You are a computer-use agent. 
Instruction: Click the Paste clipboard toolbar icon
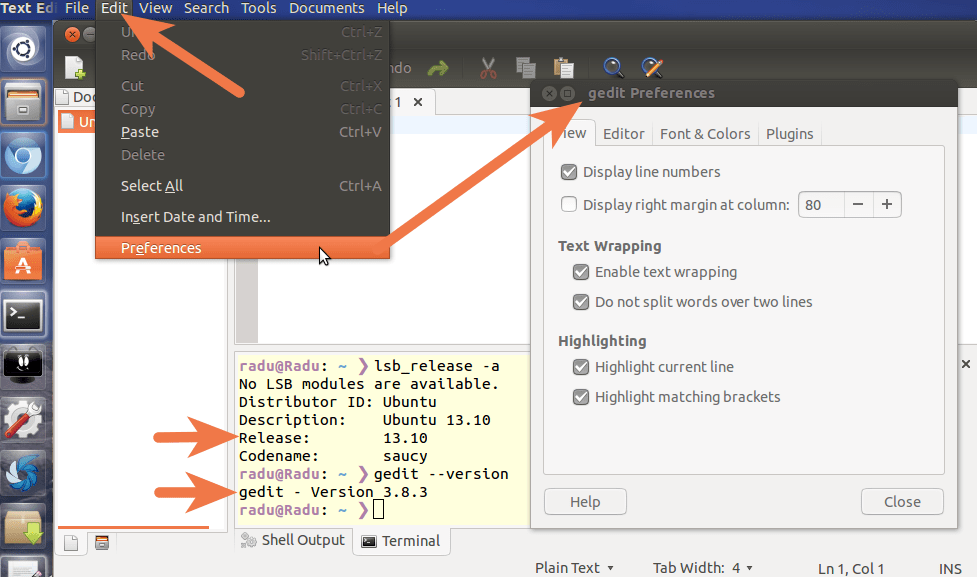(x=563, y=68)
